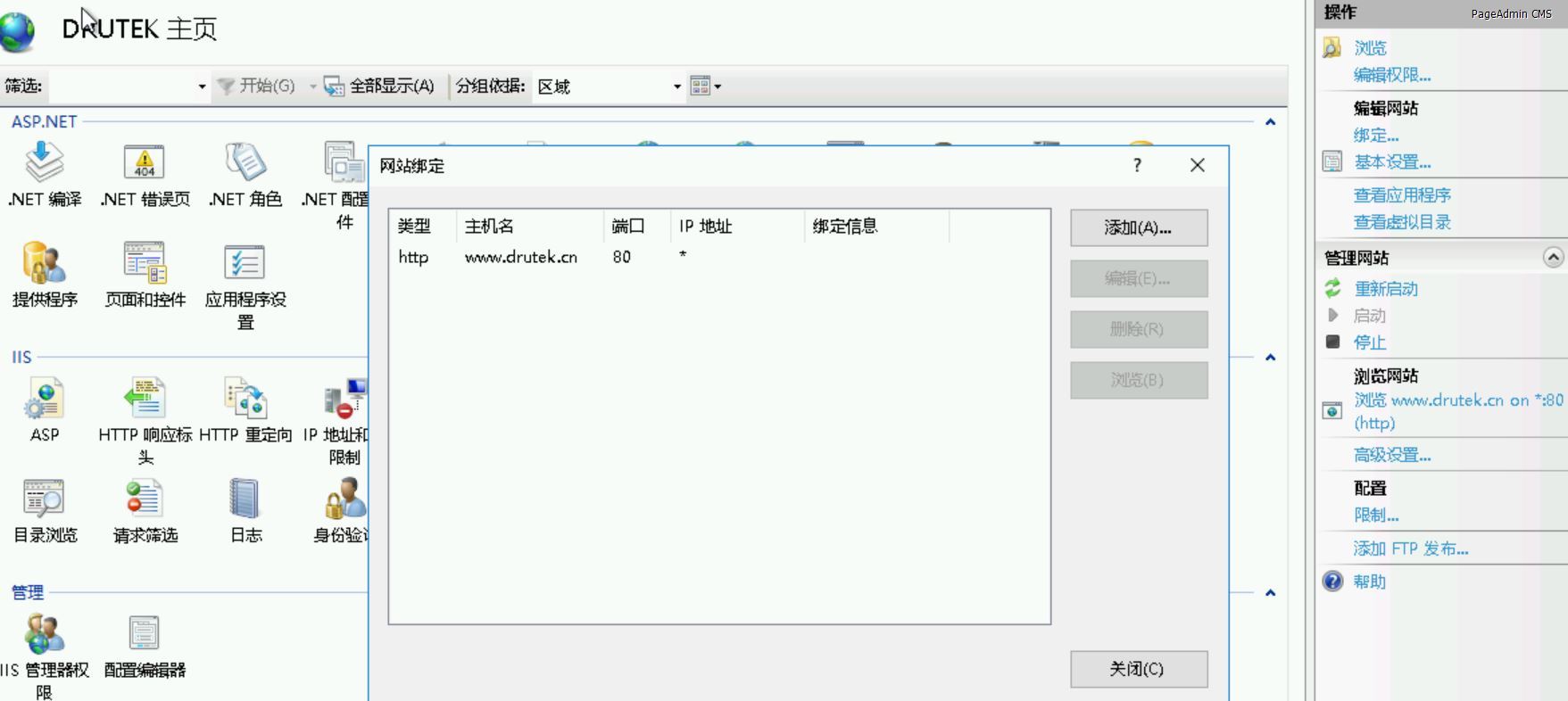Open the 筛选 filter combo box
The image size is (1568, 701).
(x=129, y=87)
